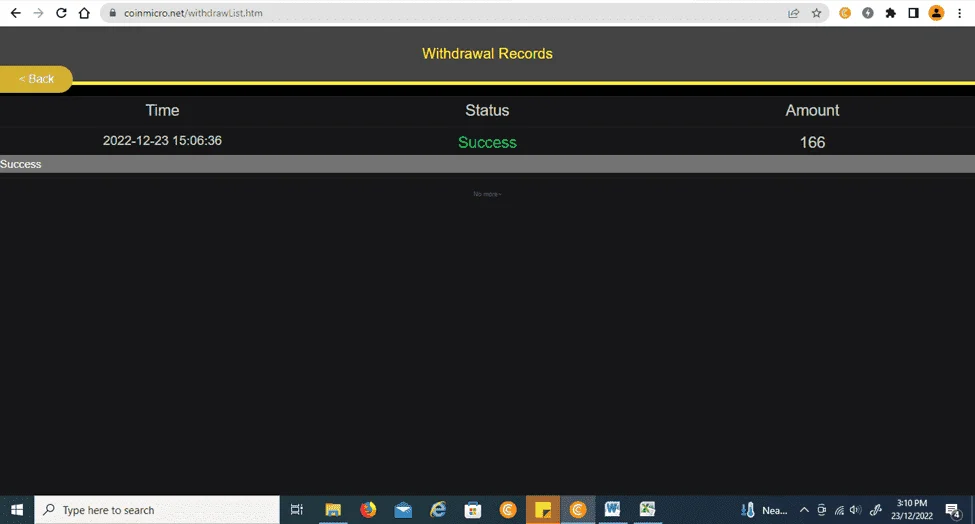Share this page using the share icon
975x524 pixels.
(x=793, y=13)
